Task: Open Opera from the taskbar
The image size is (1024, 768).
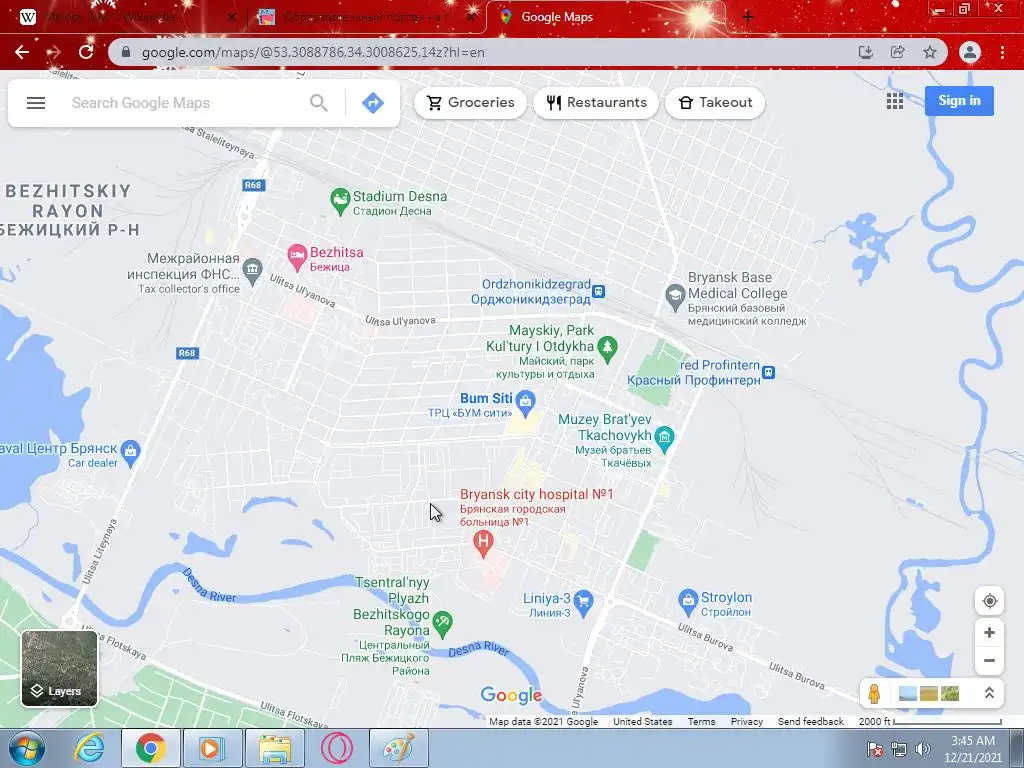Action: pos(336,748)
